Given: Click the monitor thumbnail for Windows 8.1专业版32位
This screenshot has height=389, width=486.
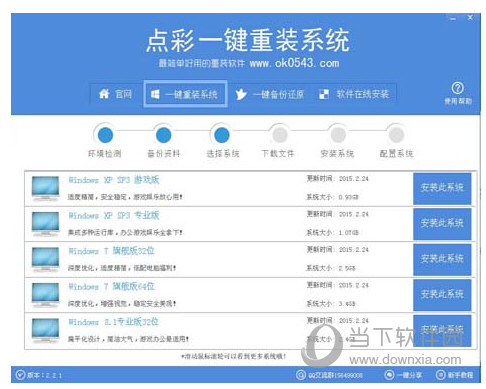Looking at the screenshot, I should (45, 331).
